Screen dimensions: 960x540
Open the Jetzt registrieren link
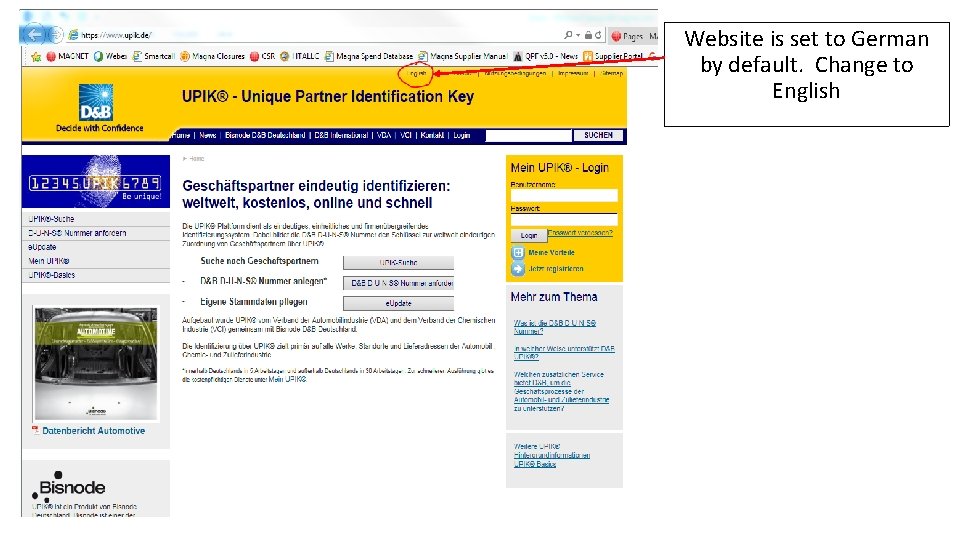[x=555, y=269]
